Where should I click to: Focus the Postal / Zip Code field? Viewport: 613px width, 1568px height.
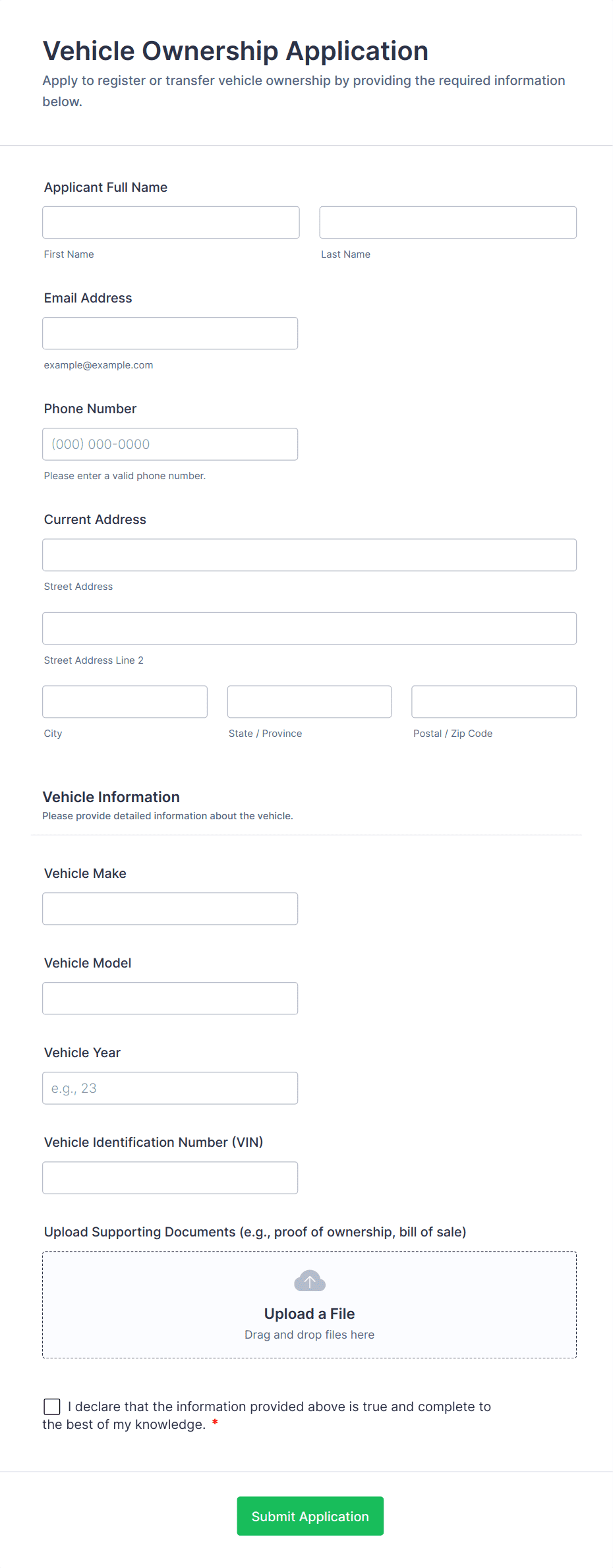click(494, 702)
